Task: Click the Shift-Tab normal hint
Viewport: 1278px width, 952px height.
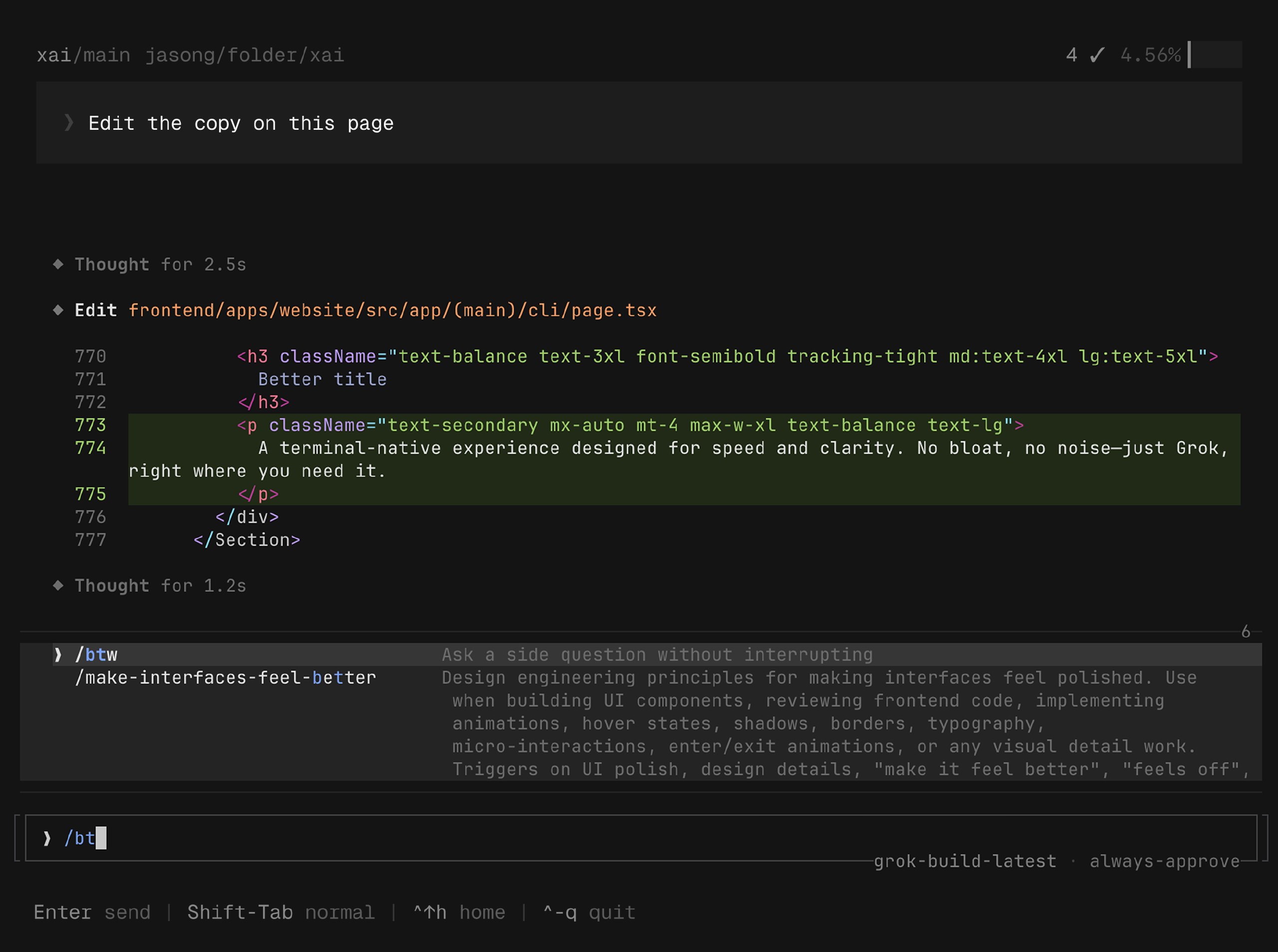Action: pos(281,912)
